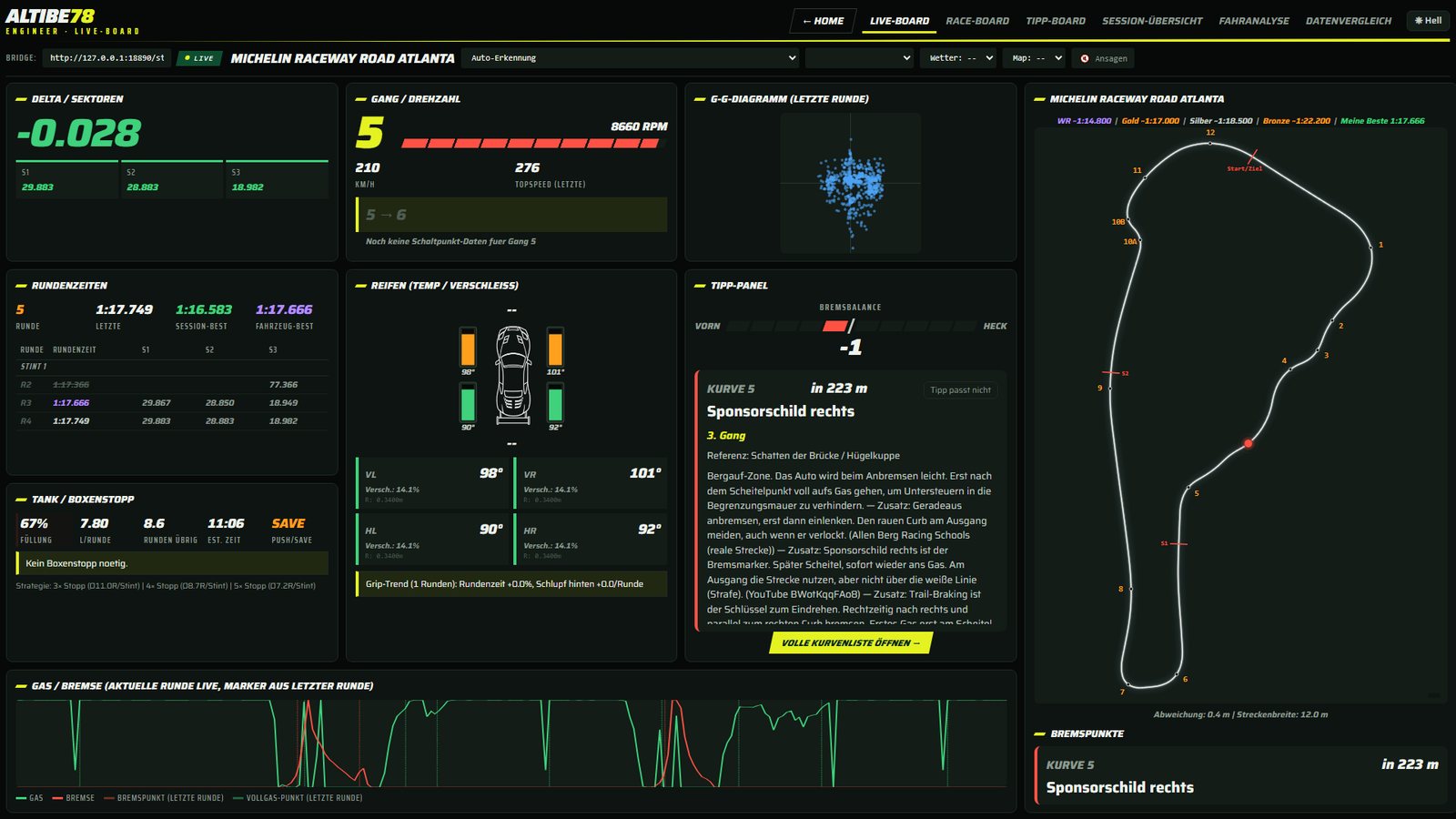Click sector S3 time 18.982
Screen dimensions: 1456x819
pyautogui.click(x=248, y=187)
